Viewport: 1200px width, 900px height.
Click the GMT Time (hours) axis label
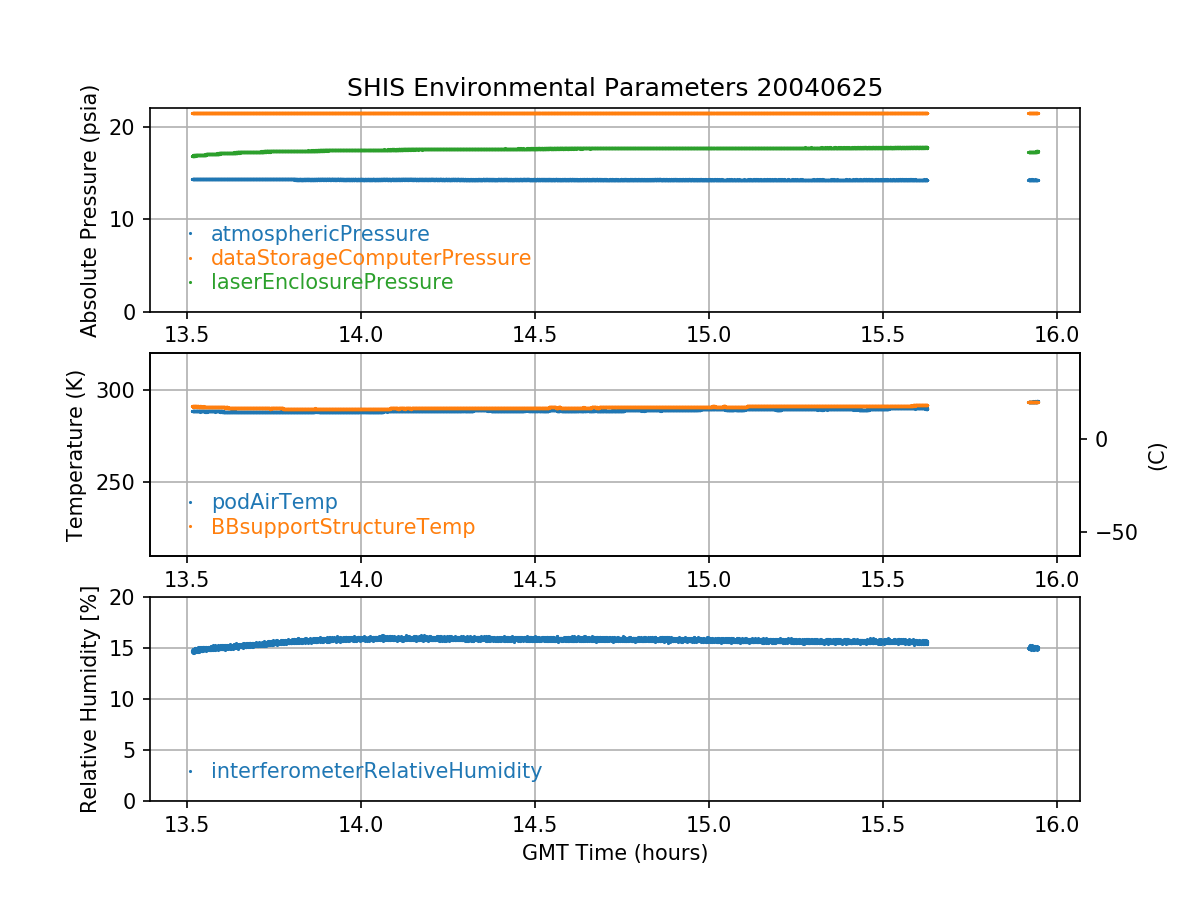pyautogui.click(x=614, y=853)
